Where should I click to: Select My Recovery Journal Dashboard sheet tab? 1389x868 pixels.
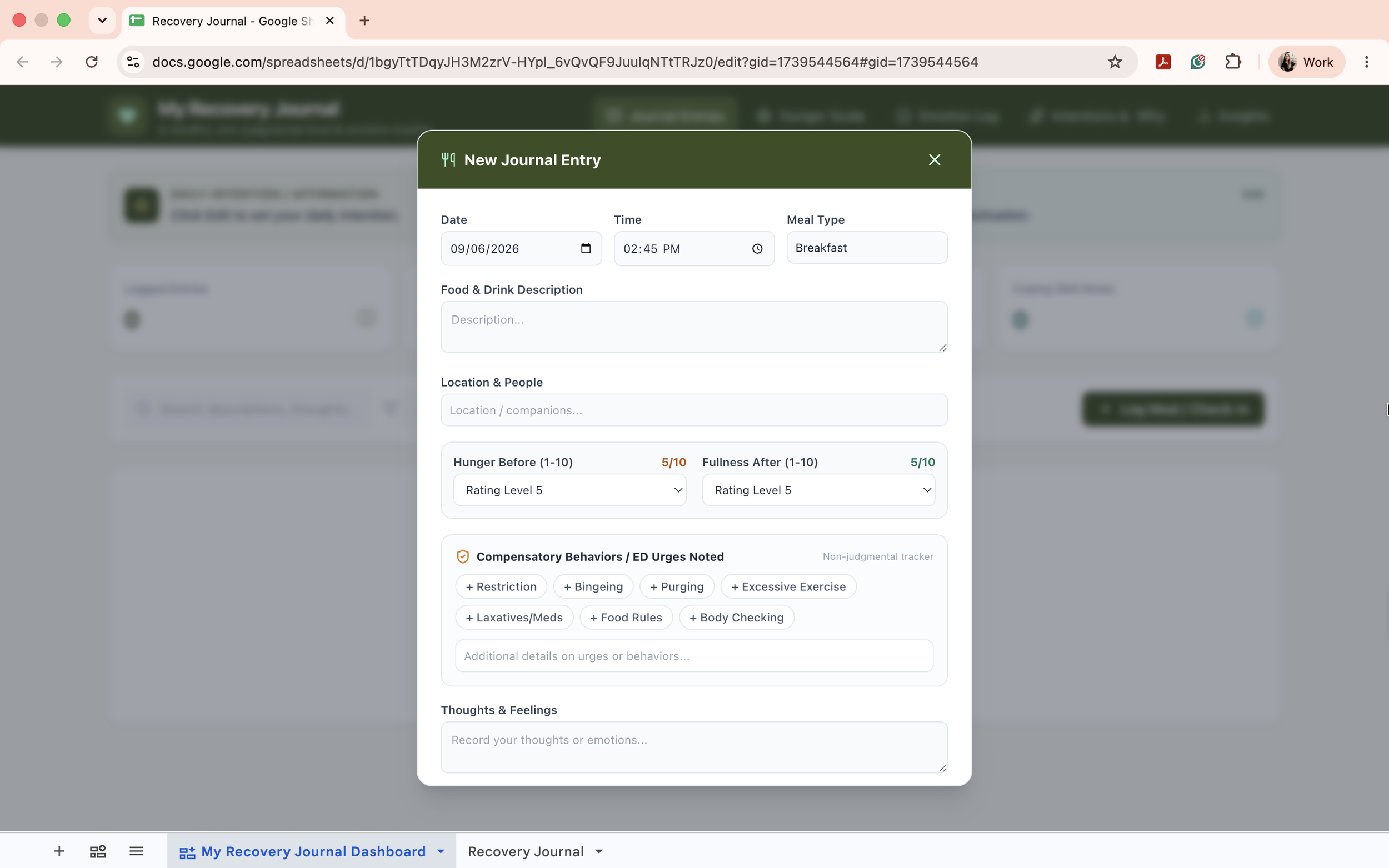[313, 851]
